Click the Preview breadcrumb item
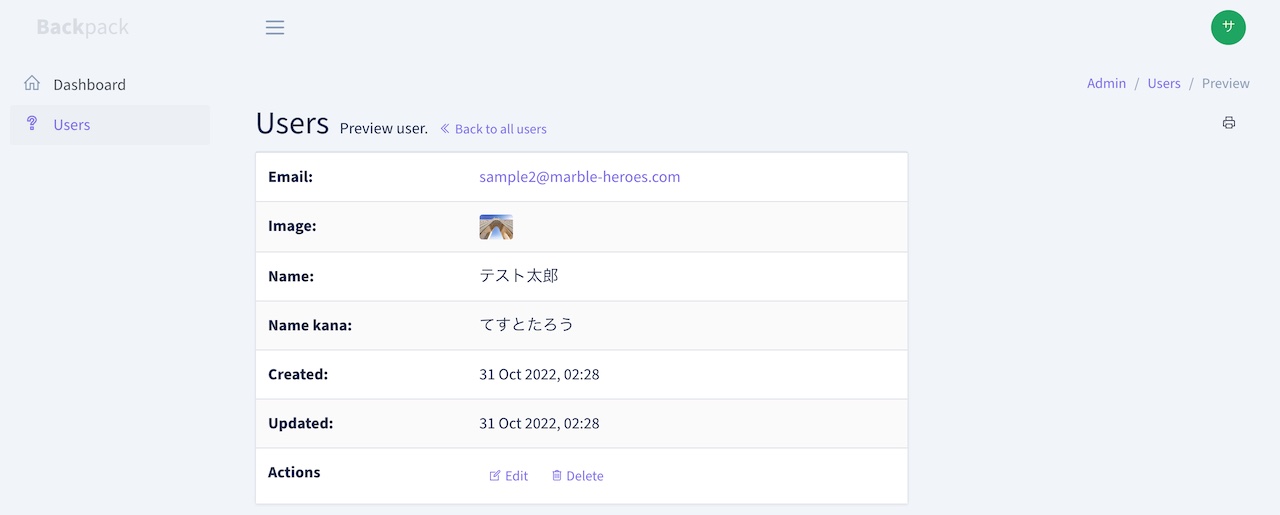 1225,84
